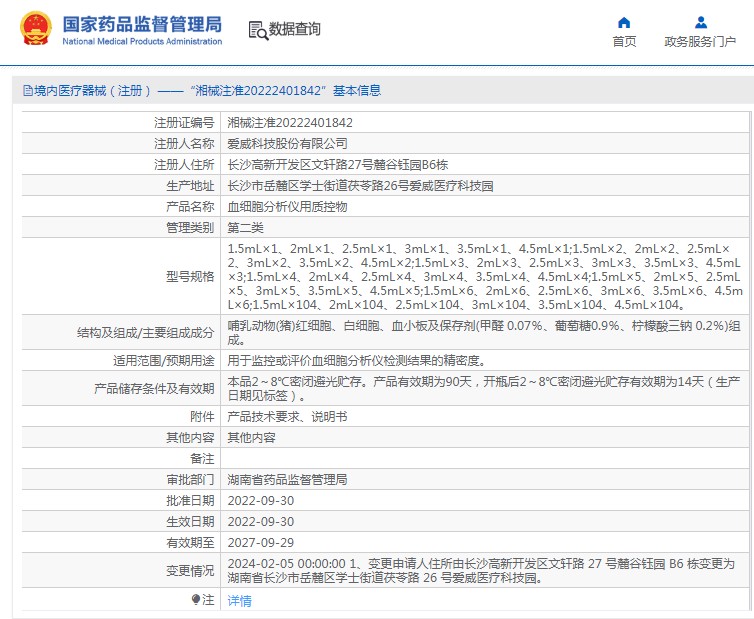Click the 有效期至 label

pyautogui.click(x=190, y=543)
